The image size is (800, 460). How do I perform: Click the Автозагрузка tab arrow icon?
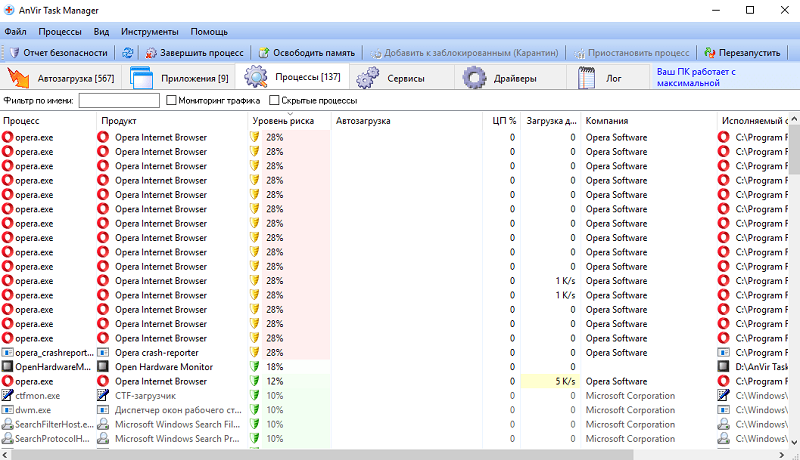click(18, 78)
